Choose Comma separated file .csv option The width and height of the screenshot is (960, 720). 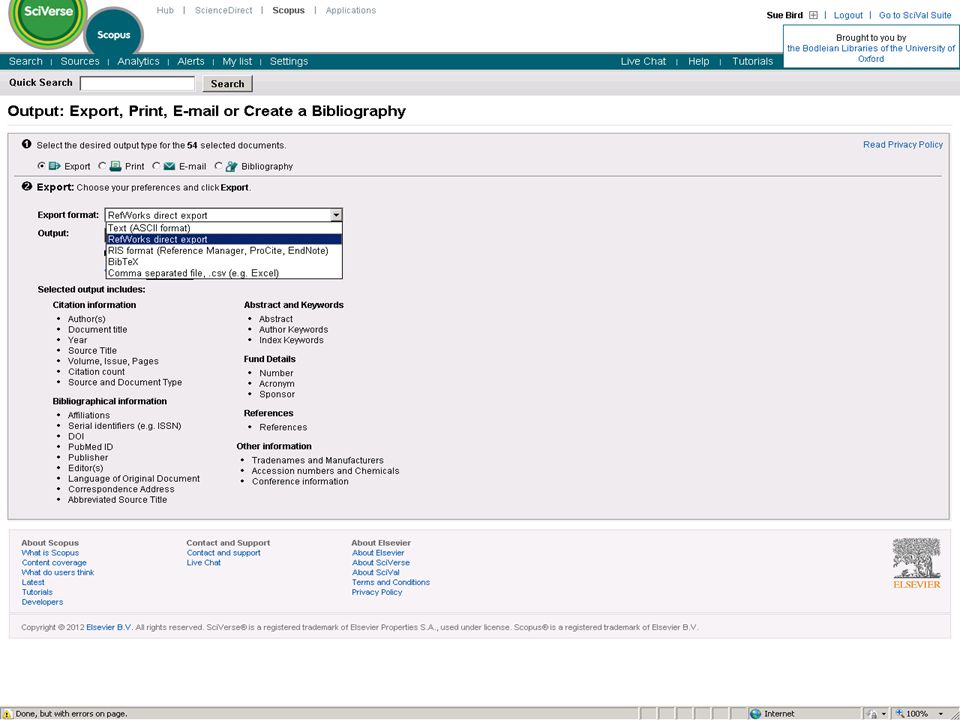[224, 273]
